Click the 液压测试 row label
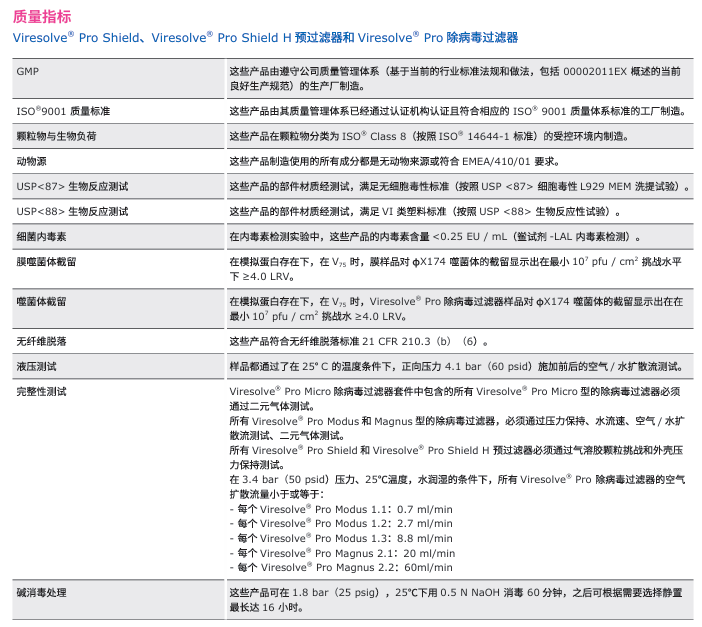The height and width of the screenshot is (627, 702). tap(36, 366)
